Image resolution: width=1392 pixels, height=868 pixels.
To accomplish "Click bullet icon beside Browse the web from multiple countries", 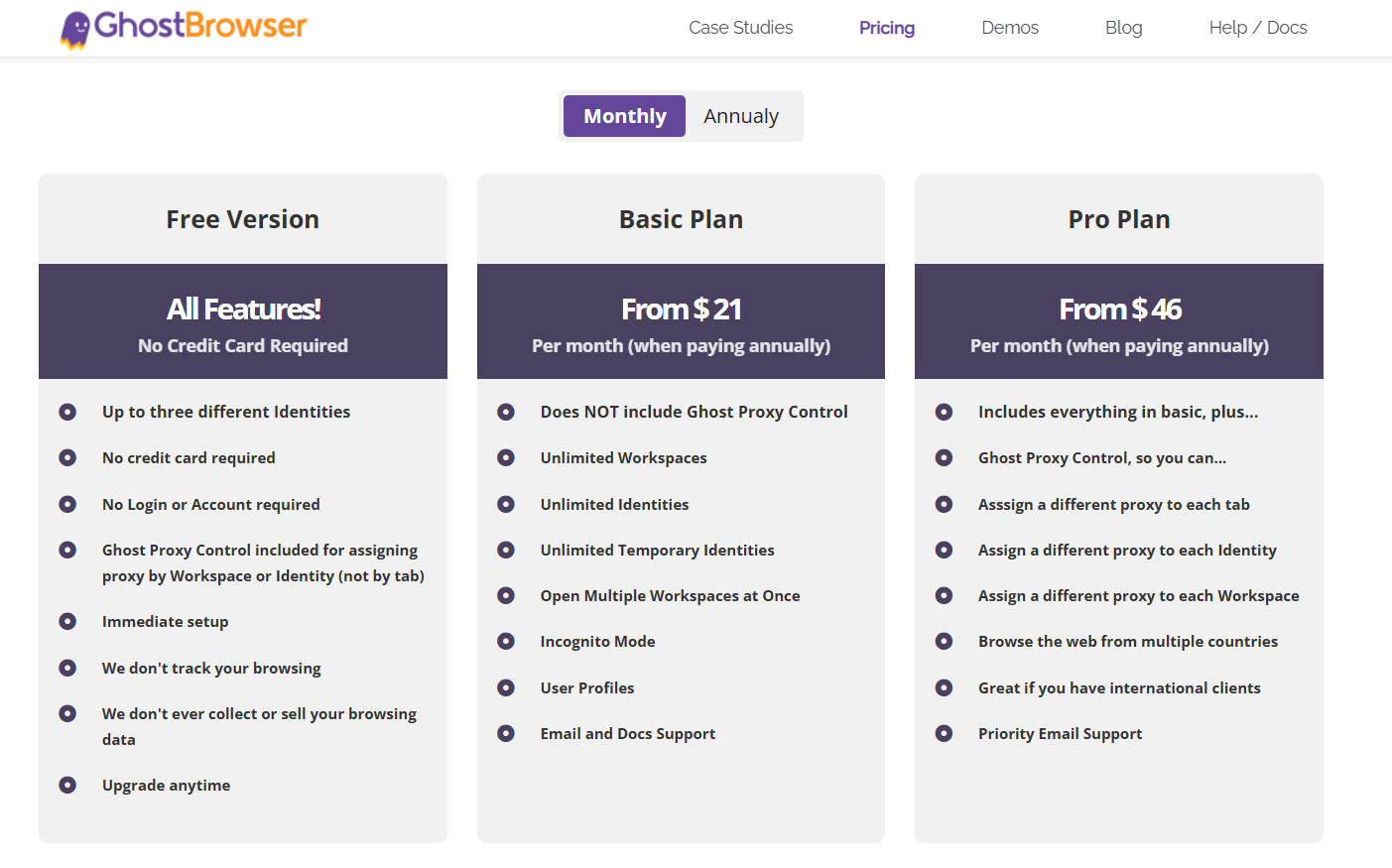I will coord(944,641).
